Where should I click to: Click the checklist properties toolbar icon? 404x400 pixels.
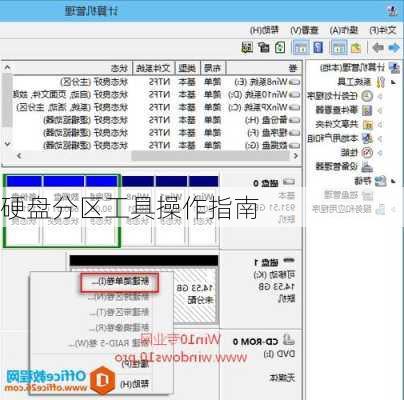(x=247, y=48)
